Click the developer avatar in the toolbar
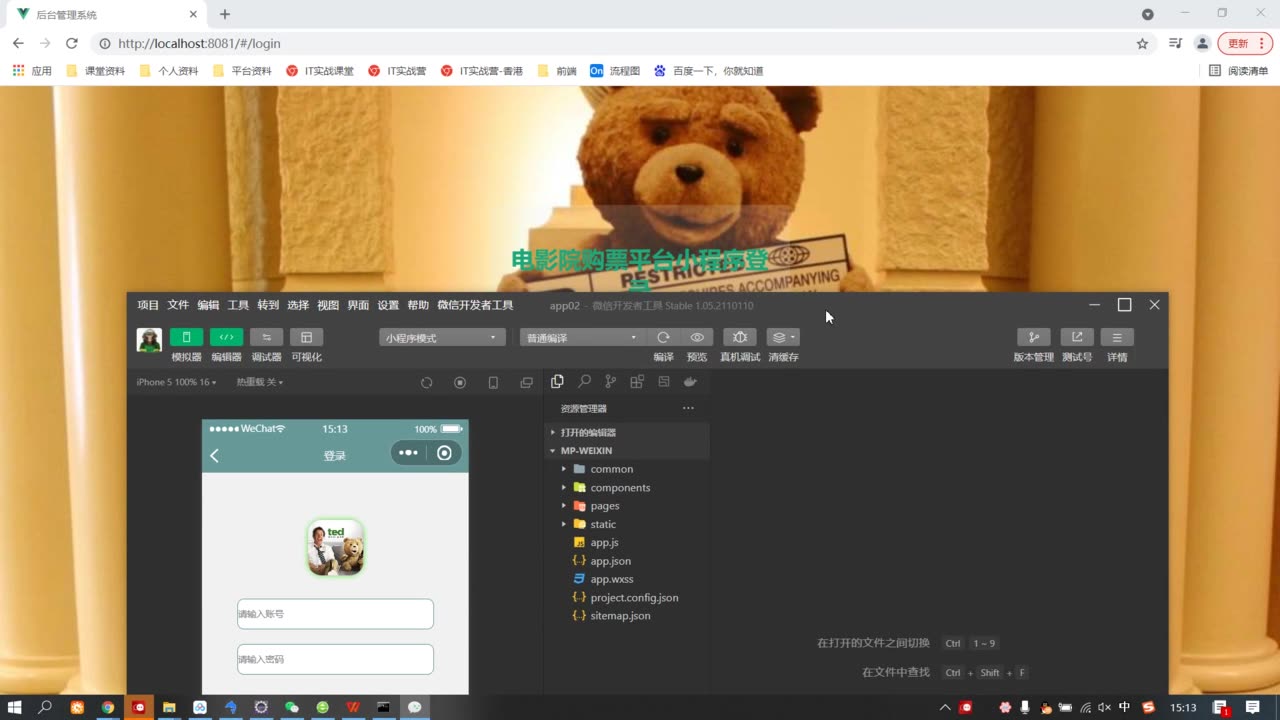 [x=149, y=339]
